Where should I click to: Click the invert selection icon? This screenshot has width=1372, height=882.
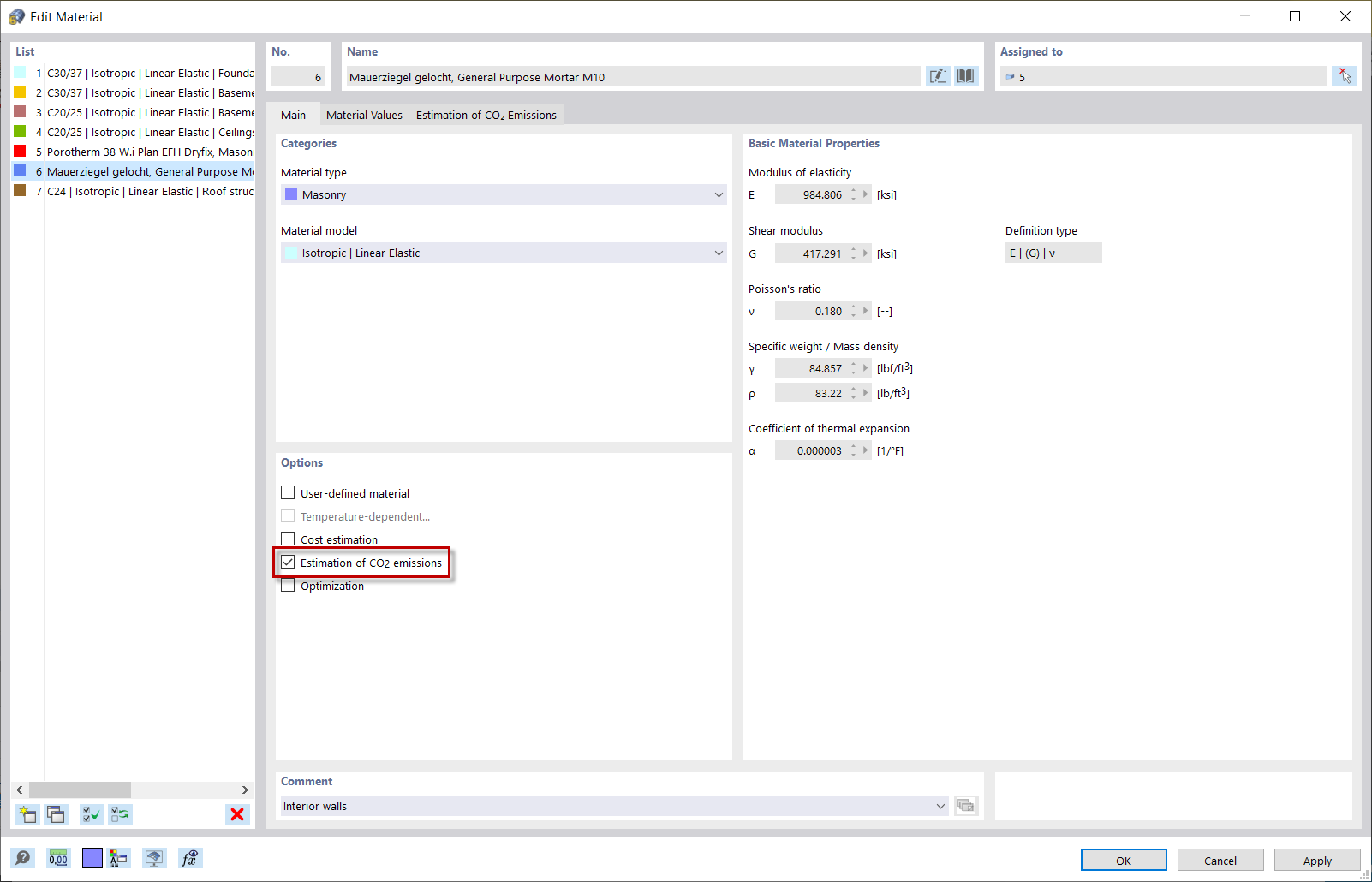coord(120,814)
